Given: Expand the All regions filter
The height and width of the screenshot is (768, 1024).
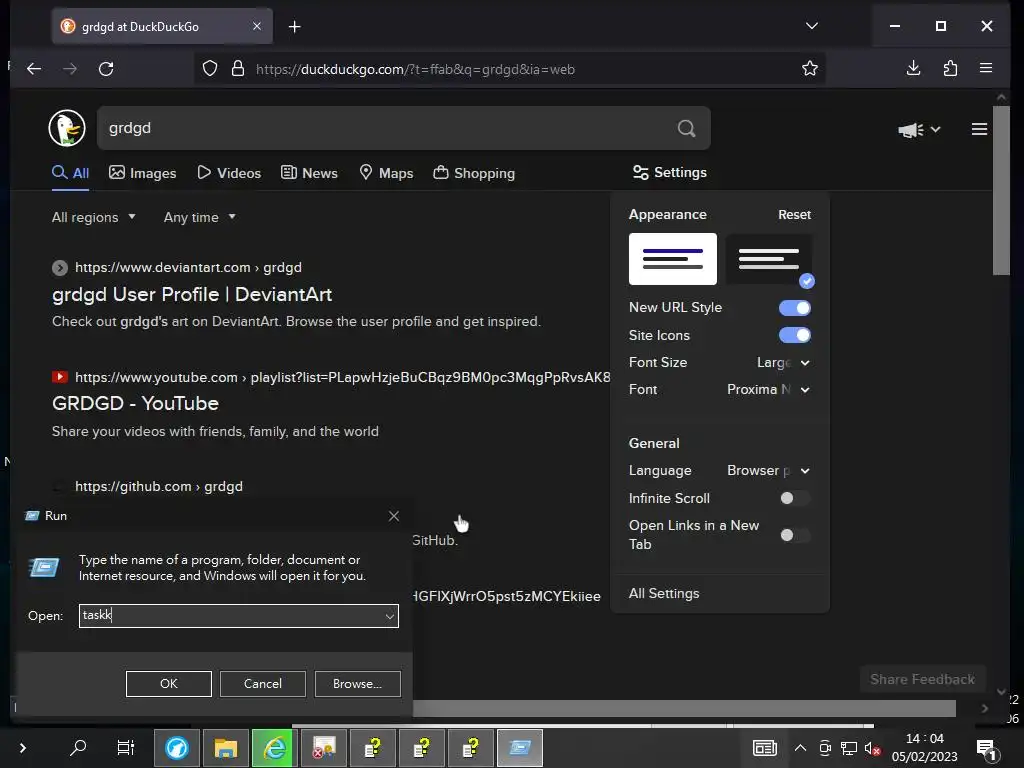Looking at the screenshot, I should pos(94,217).
